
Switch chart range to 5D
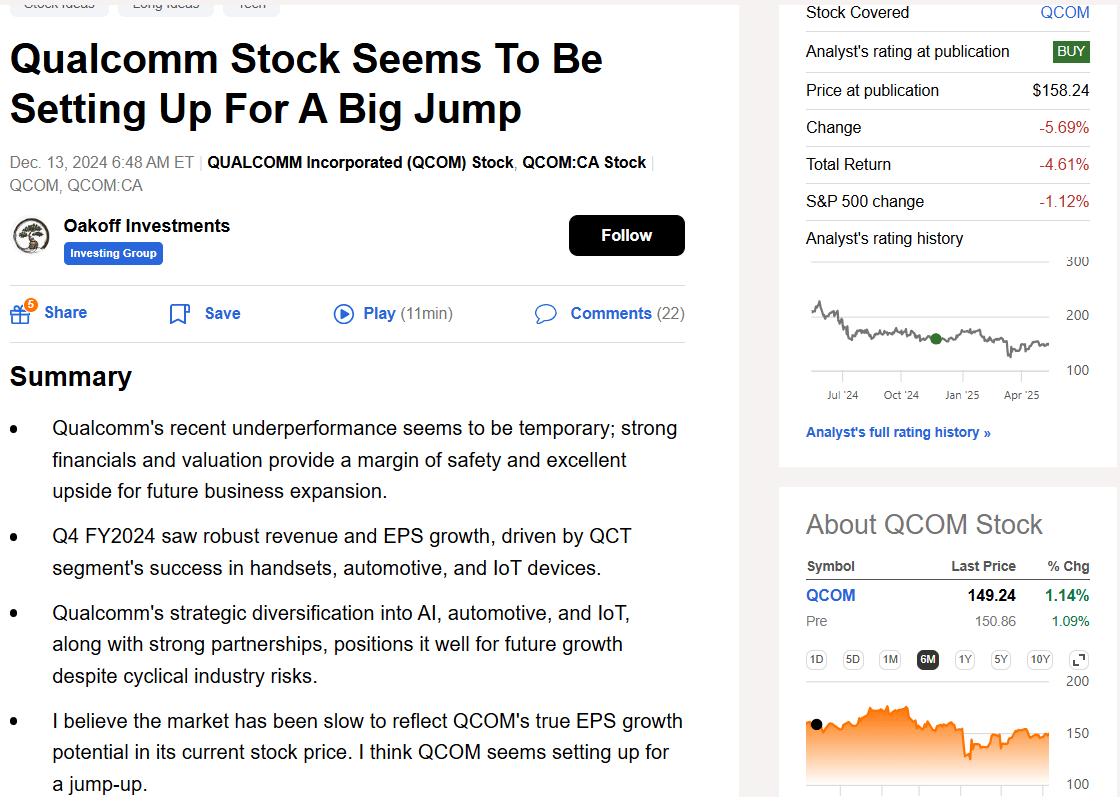[x=853, y=660]
